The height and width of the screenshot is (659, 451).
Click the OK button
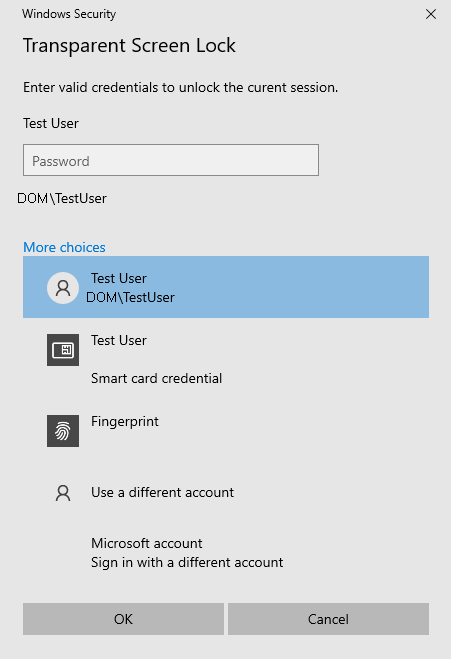pos(123,619)
